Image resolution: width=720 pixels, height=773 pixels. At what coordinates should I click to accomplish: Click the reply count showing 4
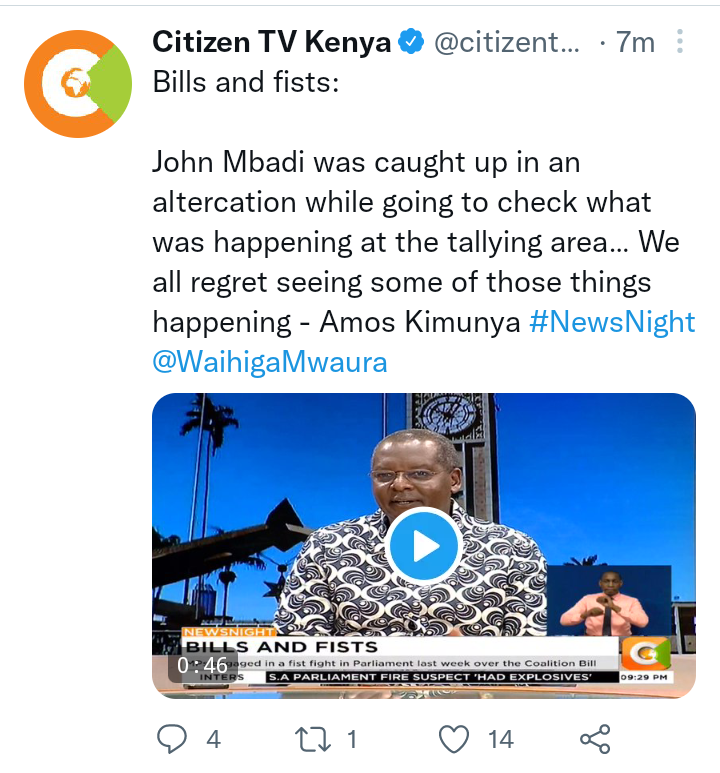[x=213, y=739]
